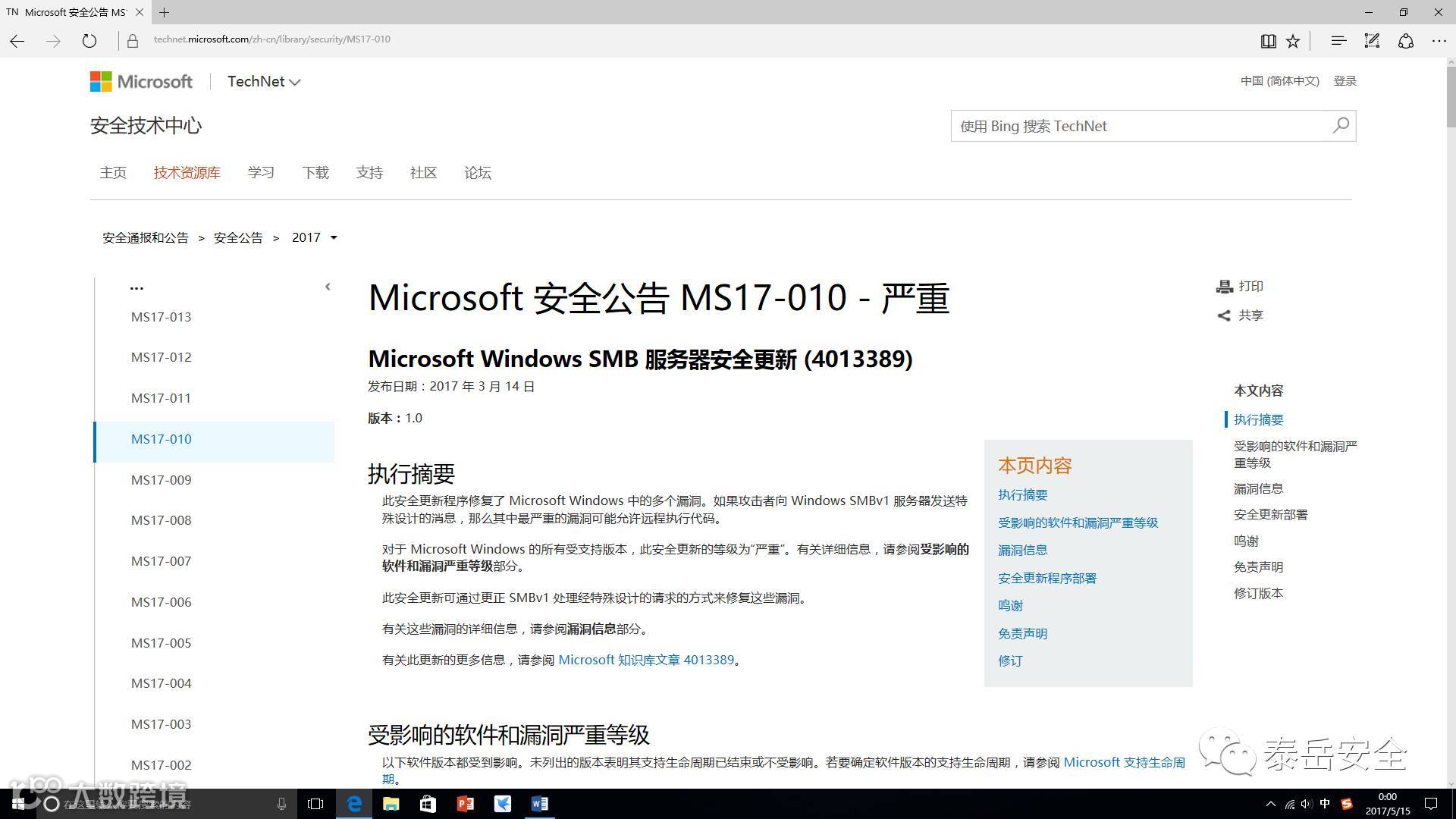
Task: Open the Hub favorites list icon
Action: point(1338,41)
